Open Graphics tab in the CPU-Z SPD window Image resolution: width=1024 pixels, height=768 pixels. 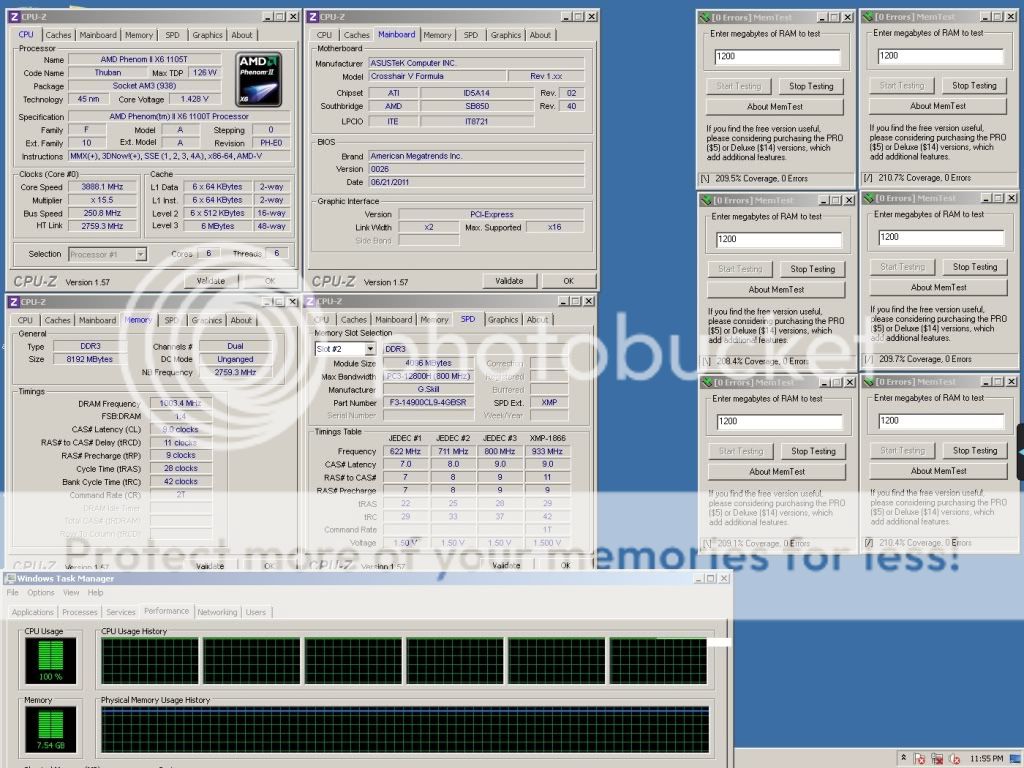pyautogui.click(x=503, y=320)
